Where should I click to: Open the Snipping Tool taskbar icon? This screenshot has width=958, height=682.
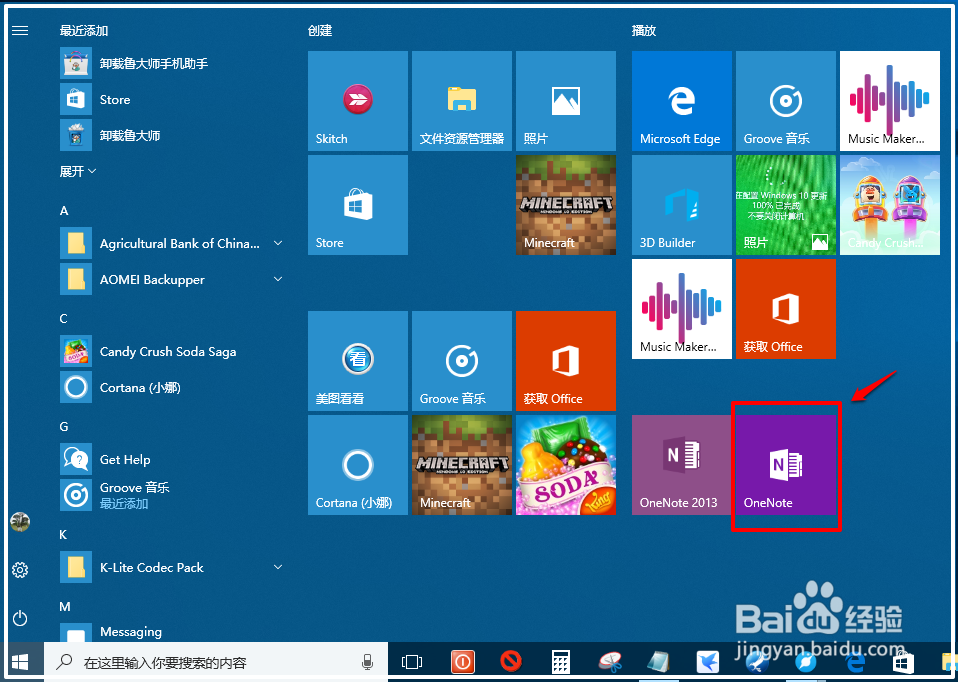click(x=609, y=662)
